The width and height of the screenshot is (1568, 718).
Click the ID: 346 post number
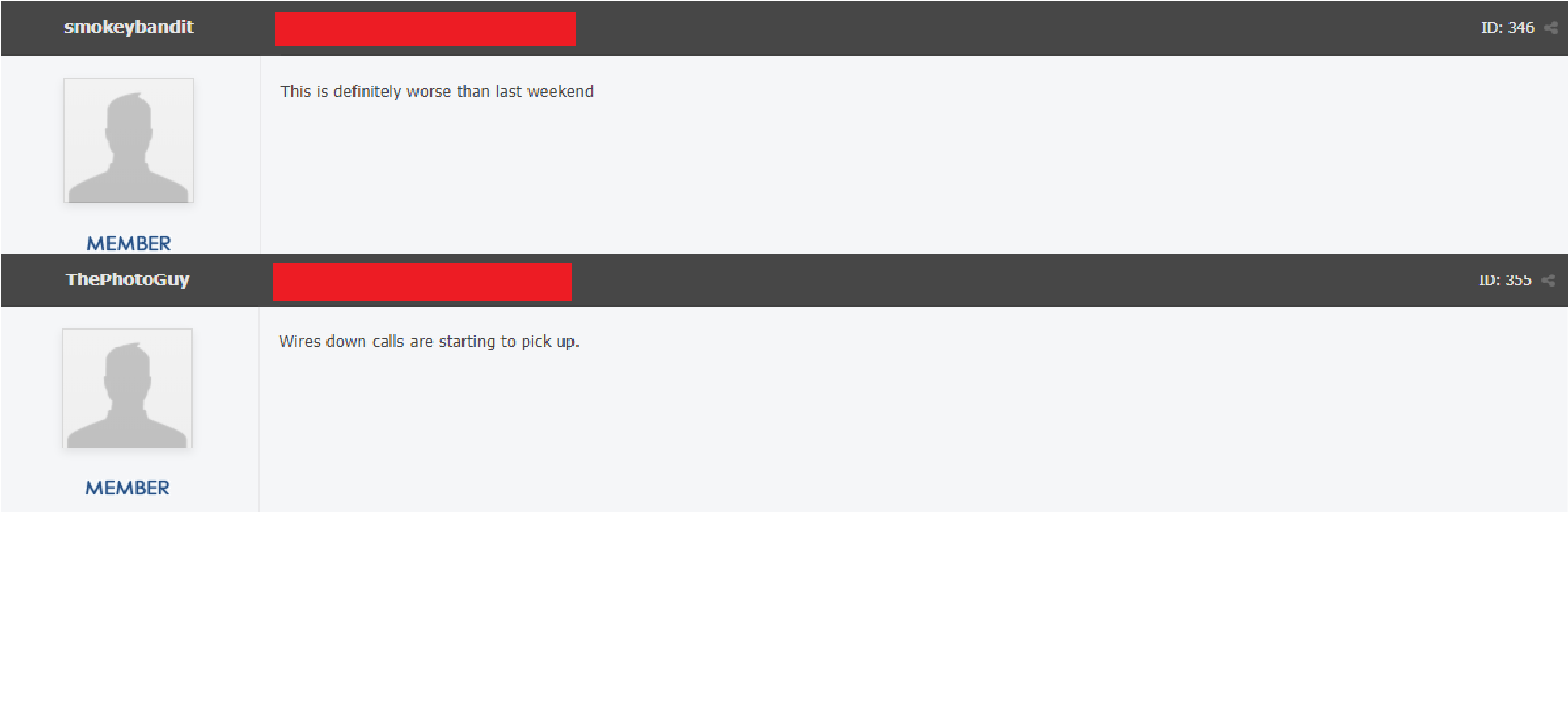point(1507,28)
